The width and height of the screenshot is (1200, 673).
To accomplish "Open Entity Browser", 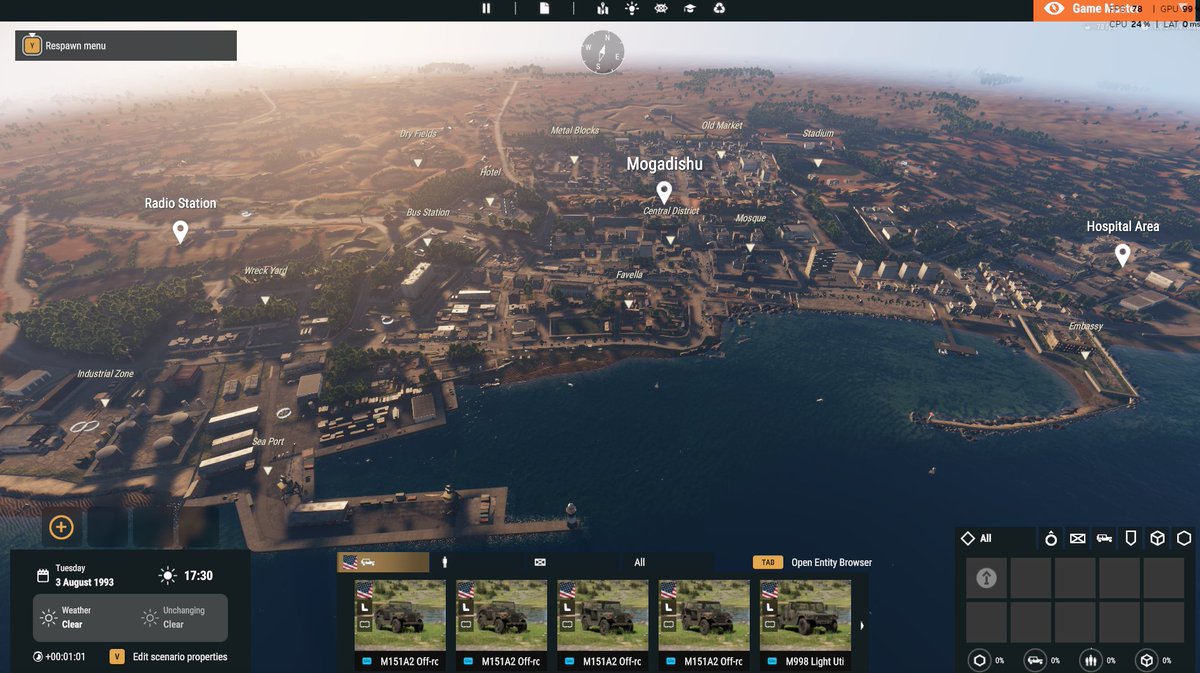I will tap(812, 562).
